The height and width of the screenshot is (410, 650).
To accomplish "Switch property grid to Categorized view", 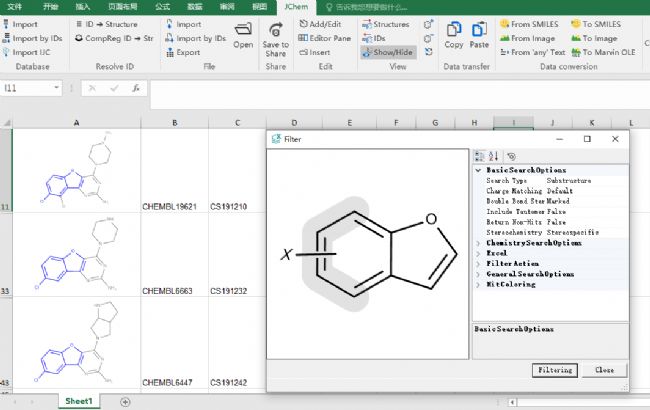I will pos(479,157).
